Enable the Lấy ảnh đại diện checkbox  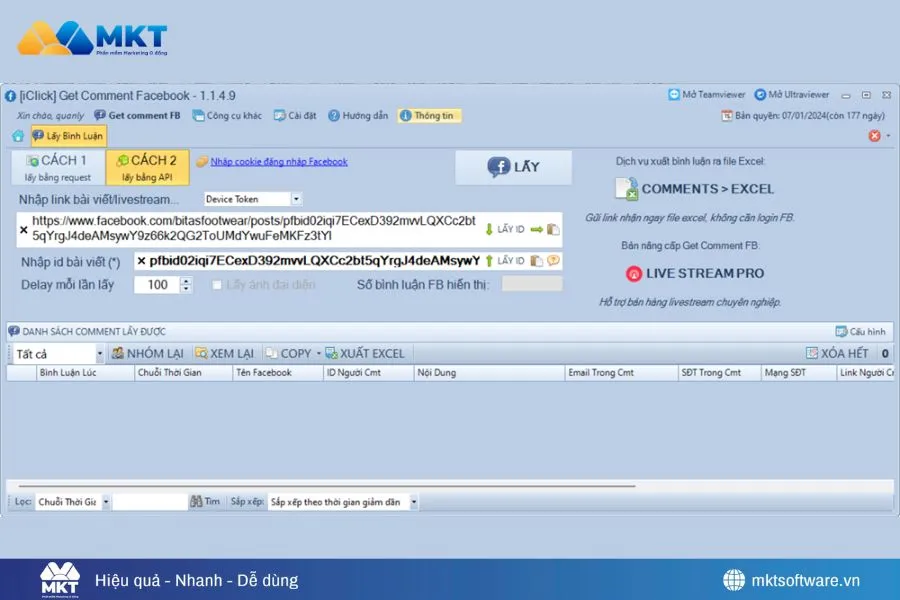[x=218, y=284]
